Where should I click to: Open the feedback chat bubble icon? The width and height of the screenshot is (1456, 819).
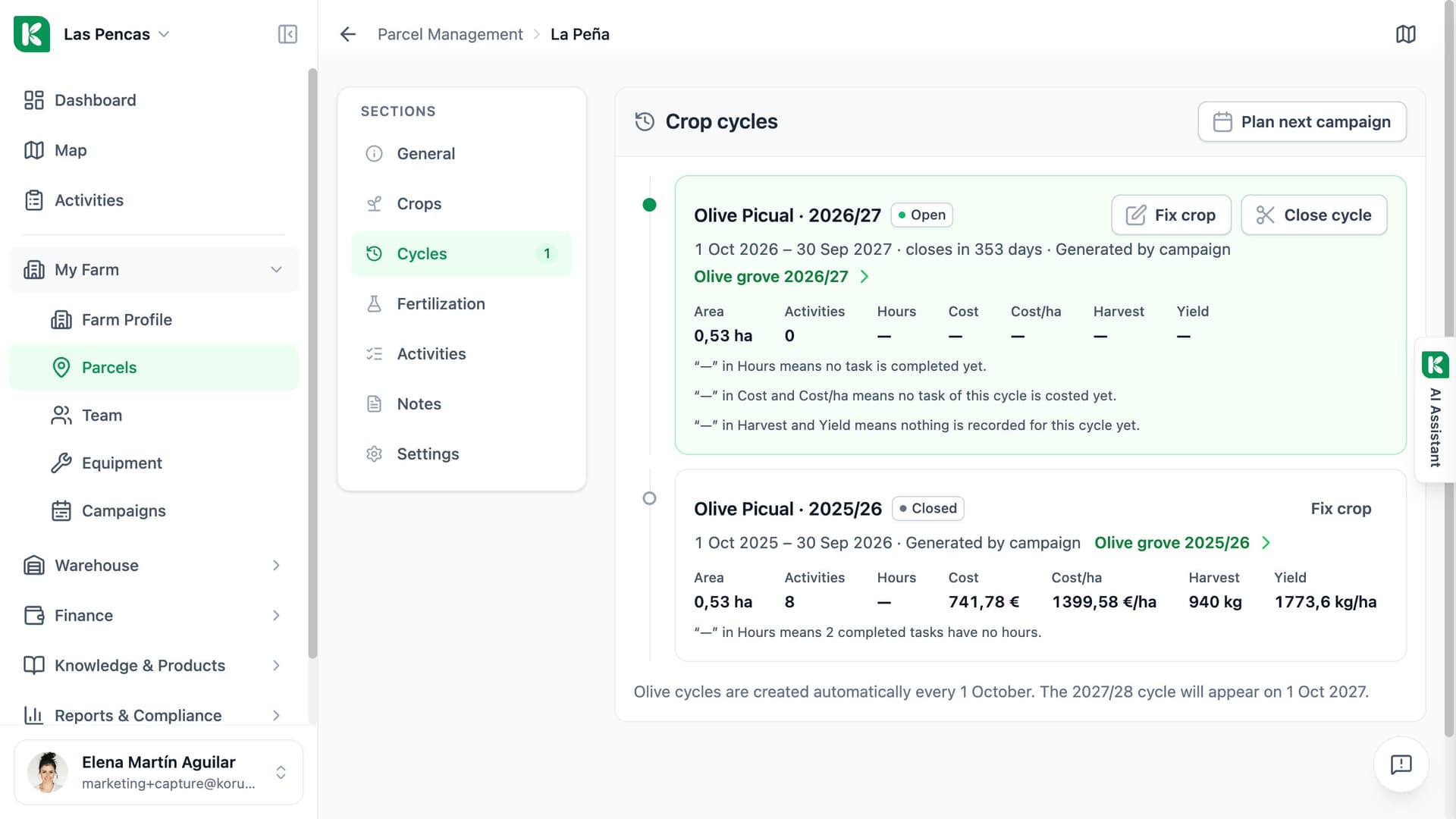point(1401,764)
